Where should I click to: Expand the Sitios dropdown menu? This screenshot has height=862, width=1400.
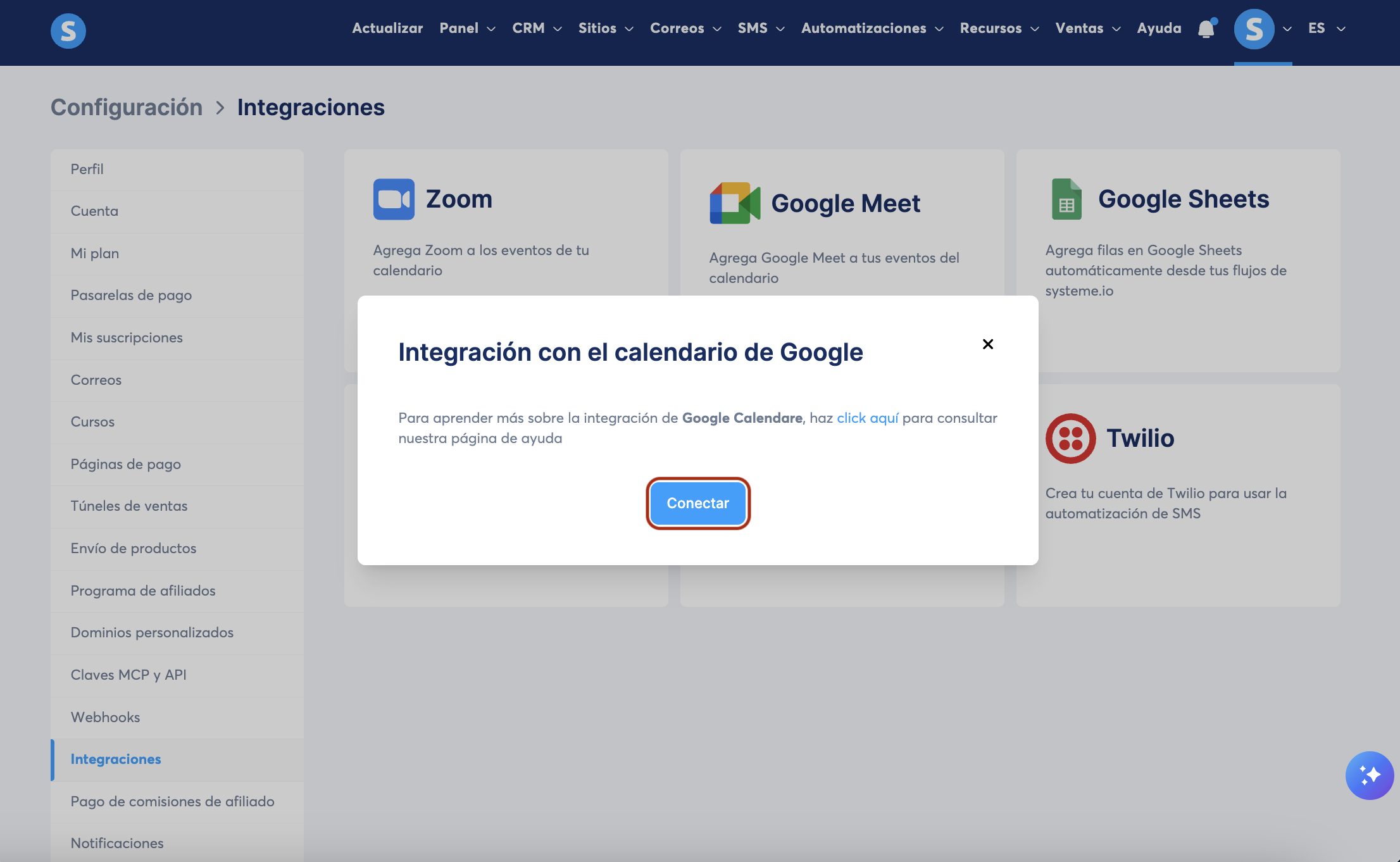606,28
